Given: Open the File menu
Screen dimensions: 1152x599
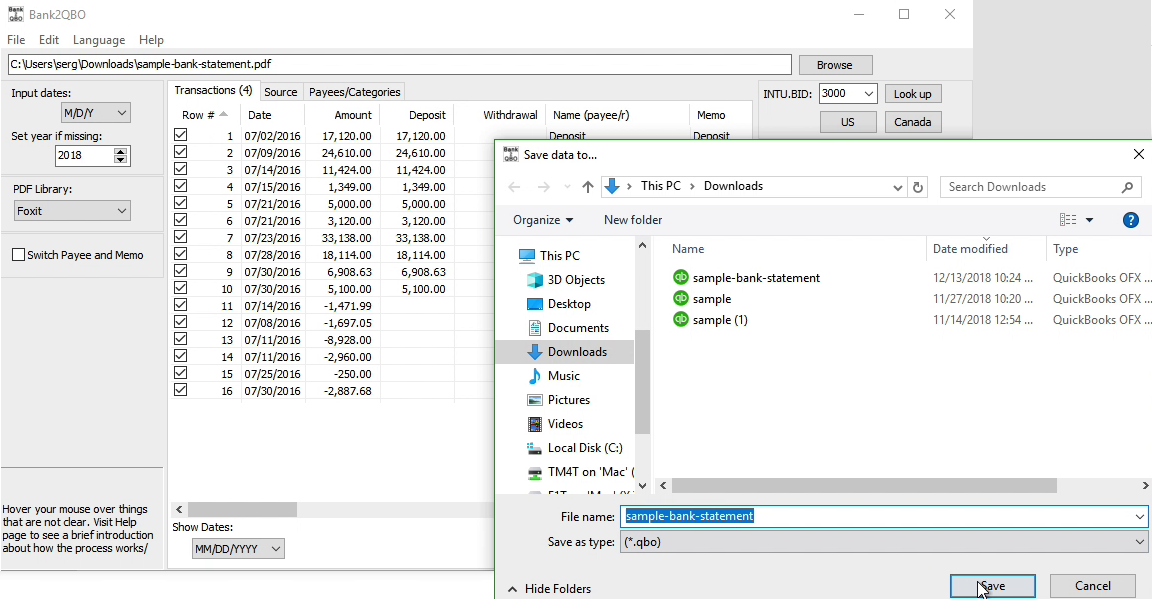Looking at the screenshot, I should pos(16,40).
